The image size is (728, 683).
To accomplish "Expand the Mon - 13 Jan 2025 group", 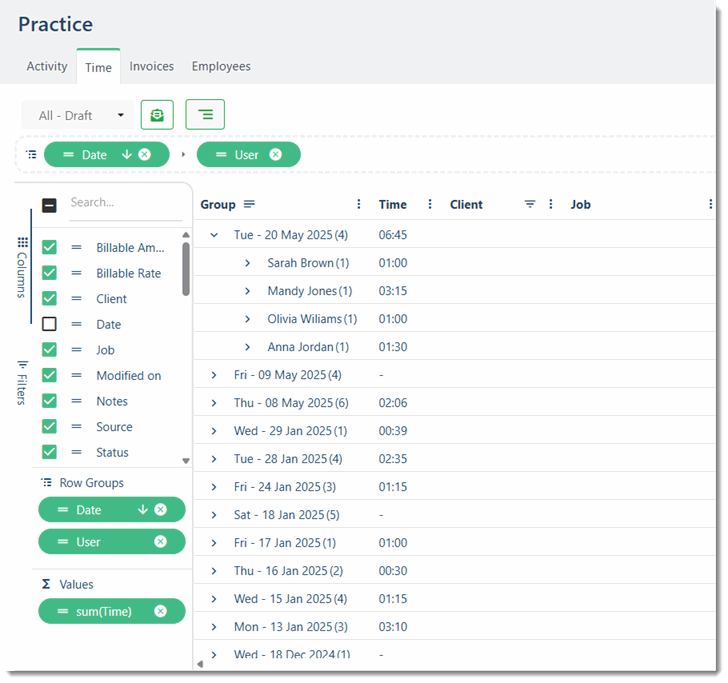I will pyautogui.click(x=214, y=627).
